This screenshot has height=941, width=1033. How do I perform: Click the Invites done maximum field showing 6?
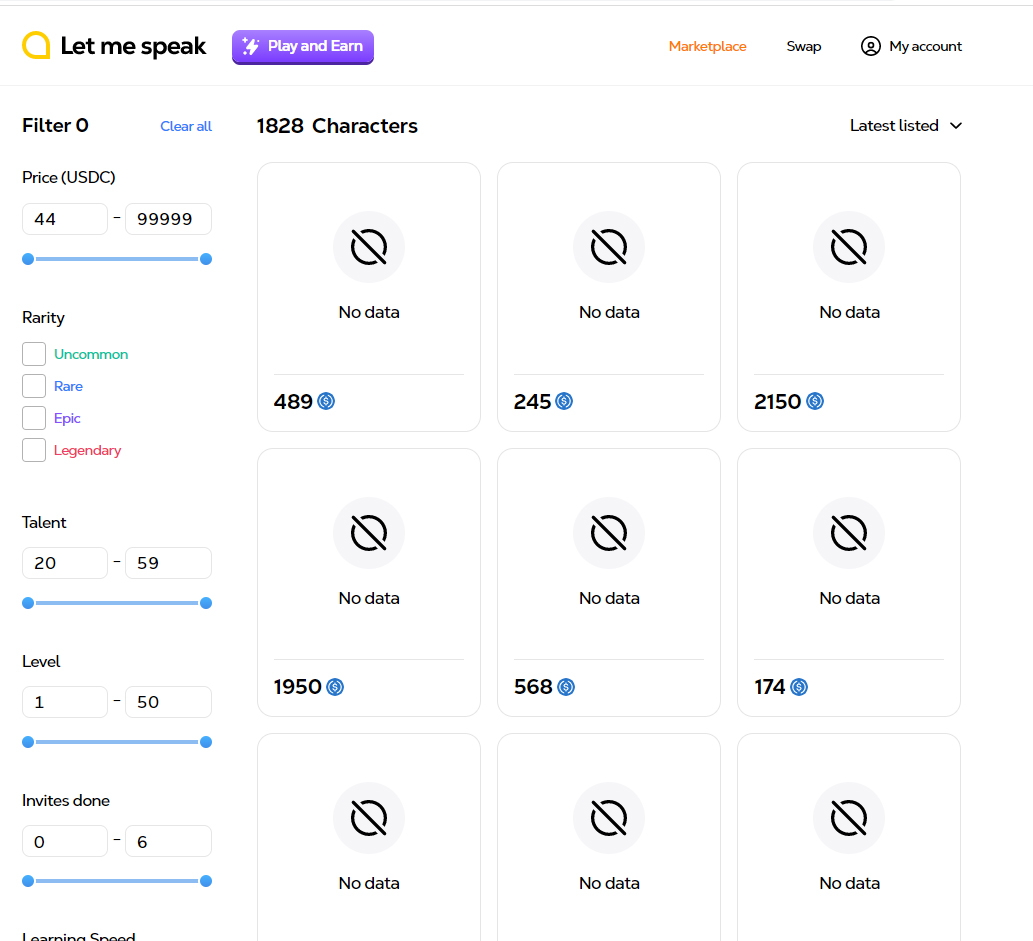tap(169, 841)
